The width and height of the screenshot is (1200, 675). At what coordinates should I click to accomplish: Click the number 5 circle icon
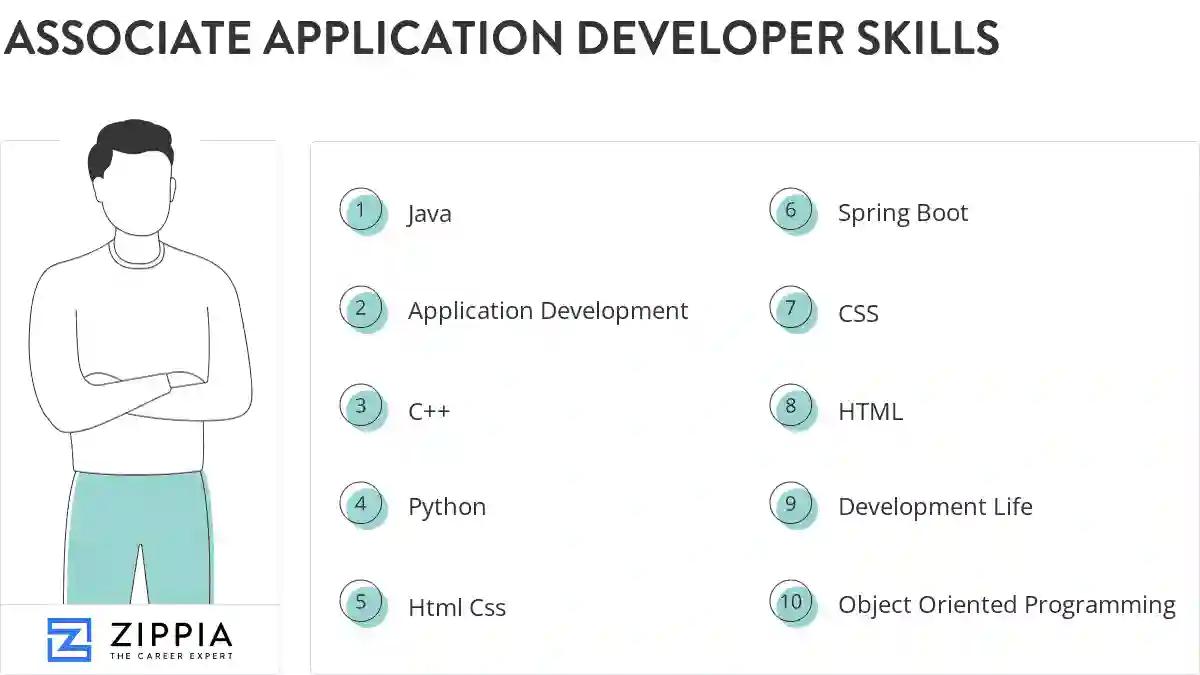click(361, 603)
